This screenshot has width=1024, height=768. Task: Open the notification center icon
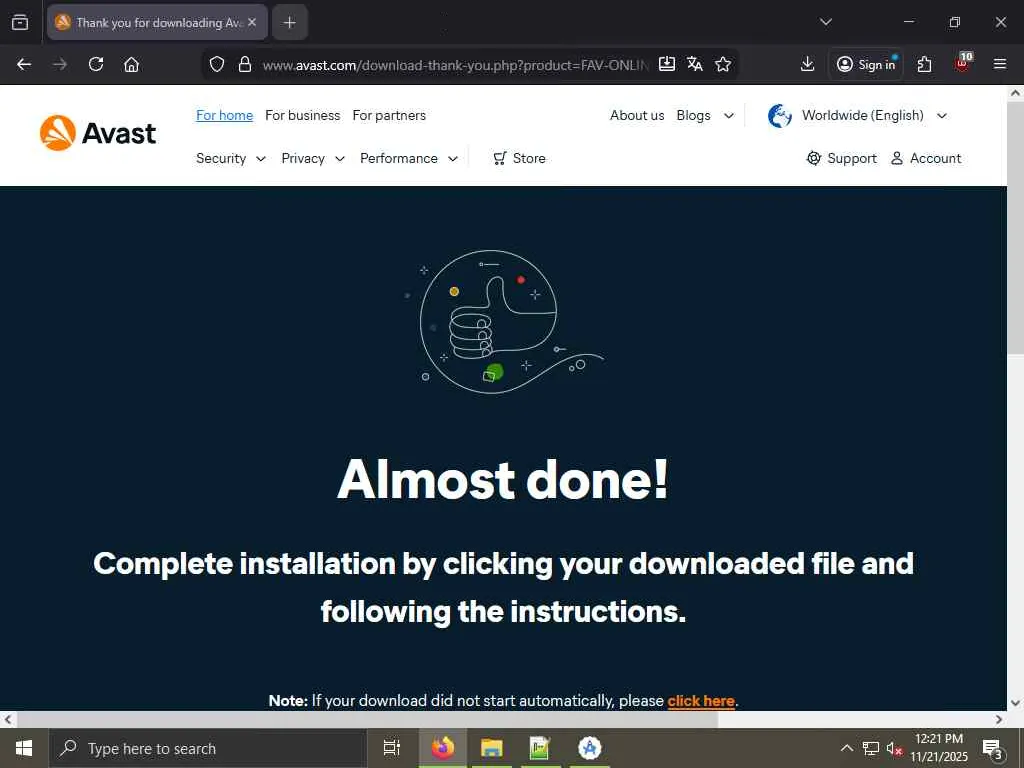(993, 748)
